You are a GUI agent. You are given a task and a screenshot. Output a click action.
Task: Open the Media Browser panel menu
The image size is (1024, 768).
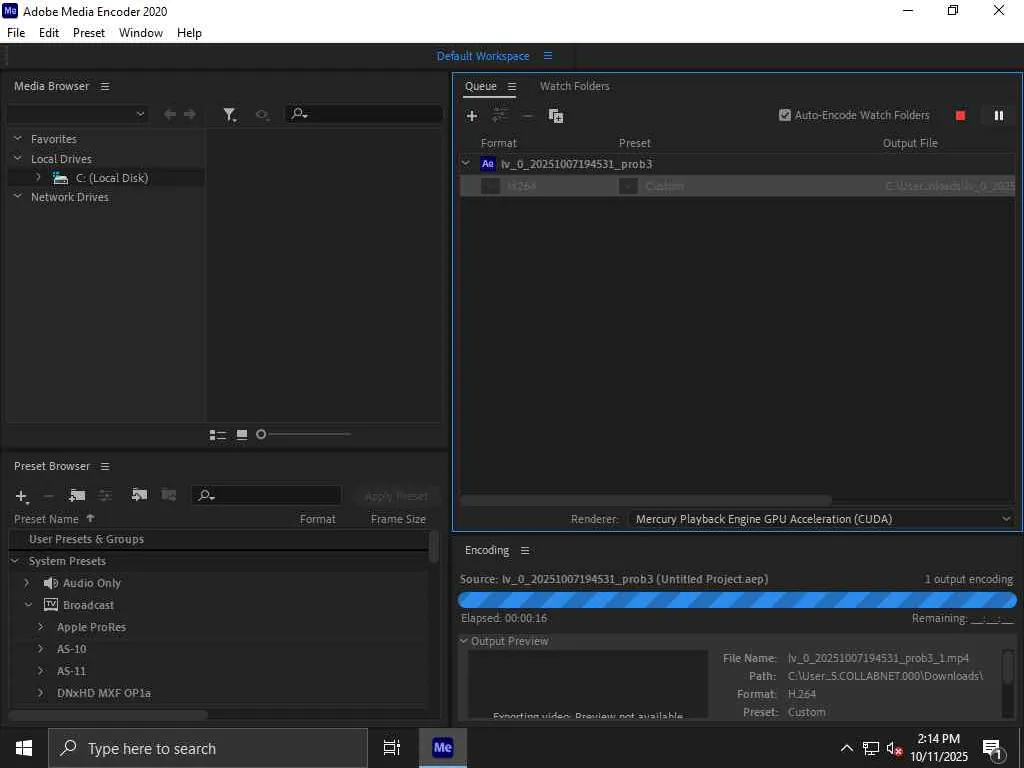(105, 86)
